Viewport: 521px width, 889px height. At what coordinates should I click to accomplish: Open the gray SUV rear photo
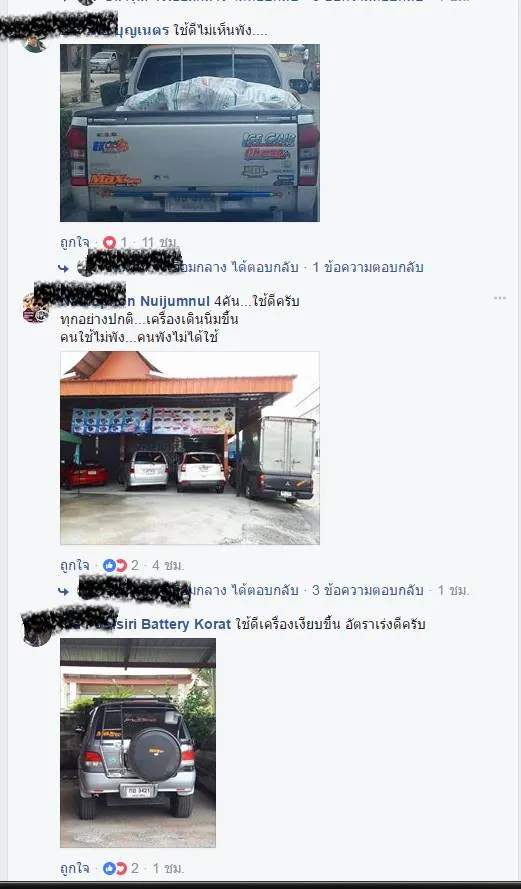[138, 743]
